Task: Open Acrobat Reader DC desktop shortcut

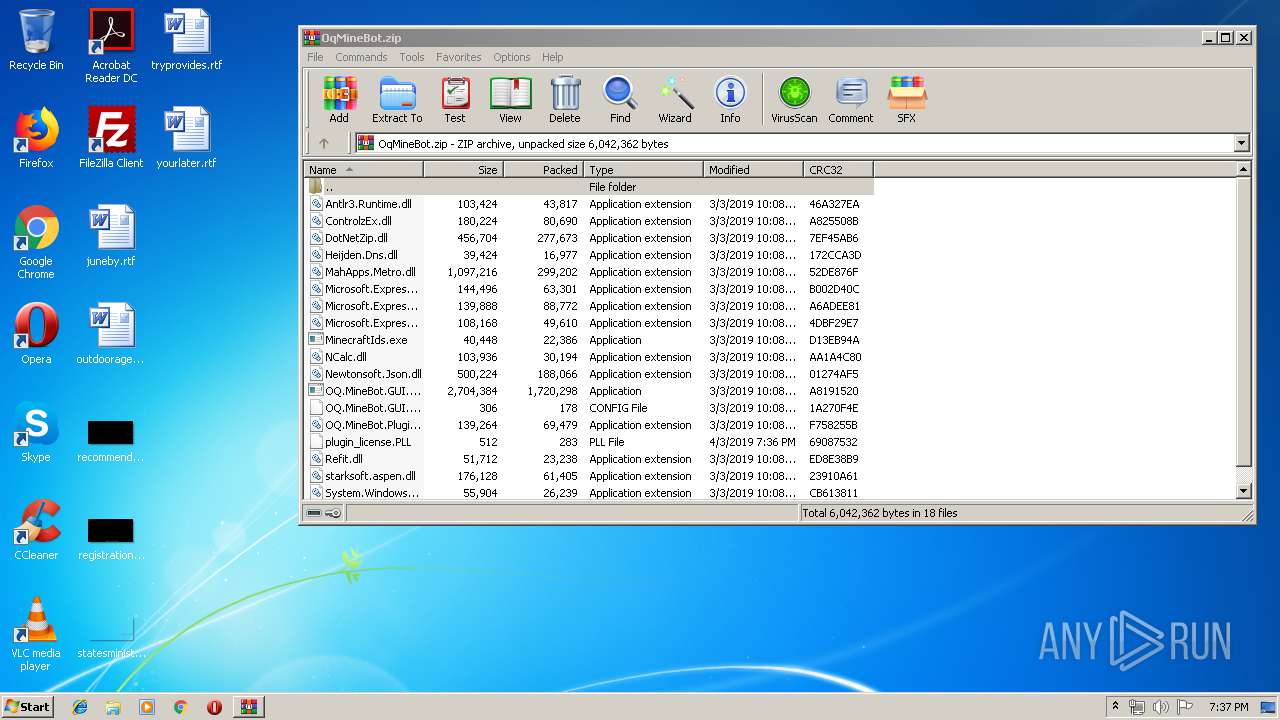Action: 111,46
